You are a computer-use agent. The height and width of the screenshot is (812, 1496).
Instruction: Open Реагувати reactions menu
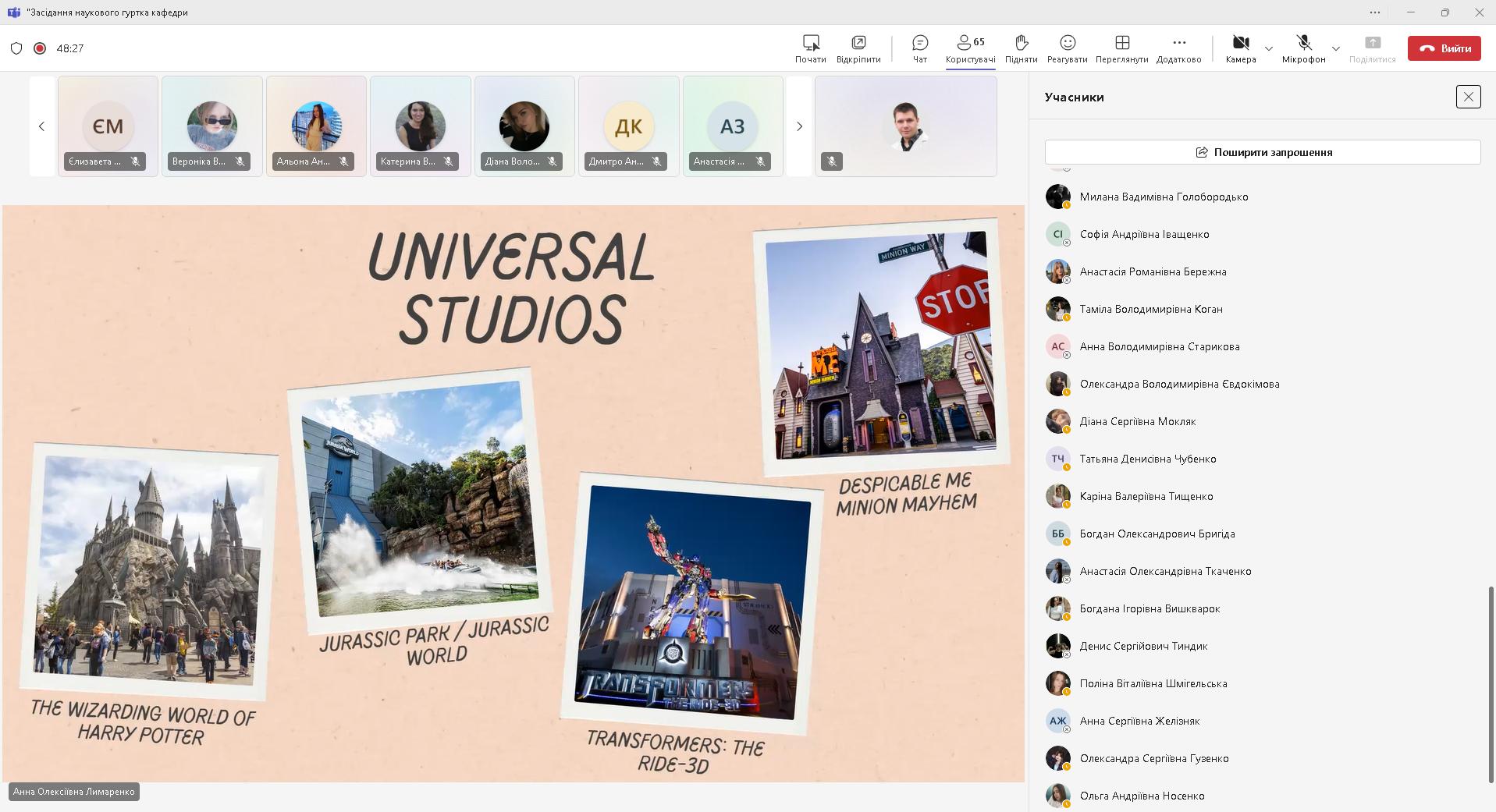click(1067, 48)
